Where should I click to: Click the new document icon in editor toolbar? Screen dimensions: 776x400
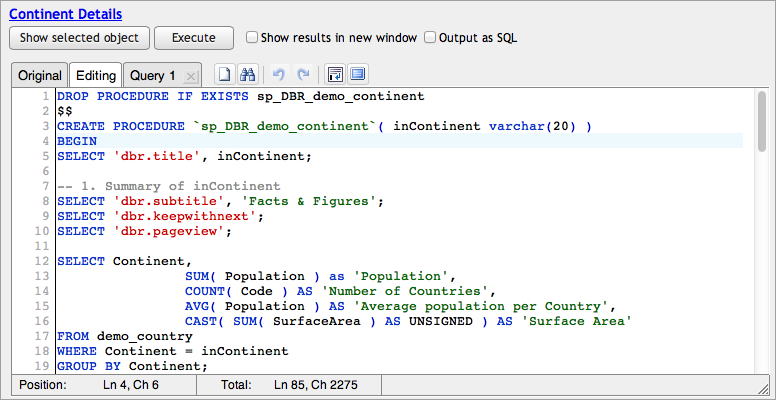(x=226, y=75)
